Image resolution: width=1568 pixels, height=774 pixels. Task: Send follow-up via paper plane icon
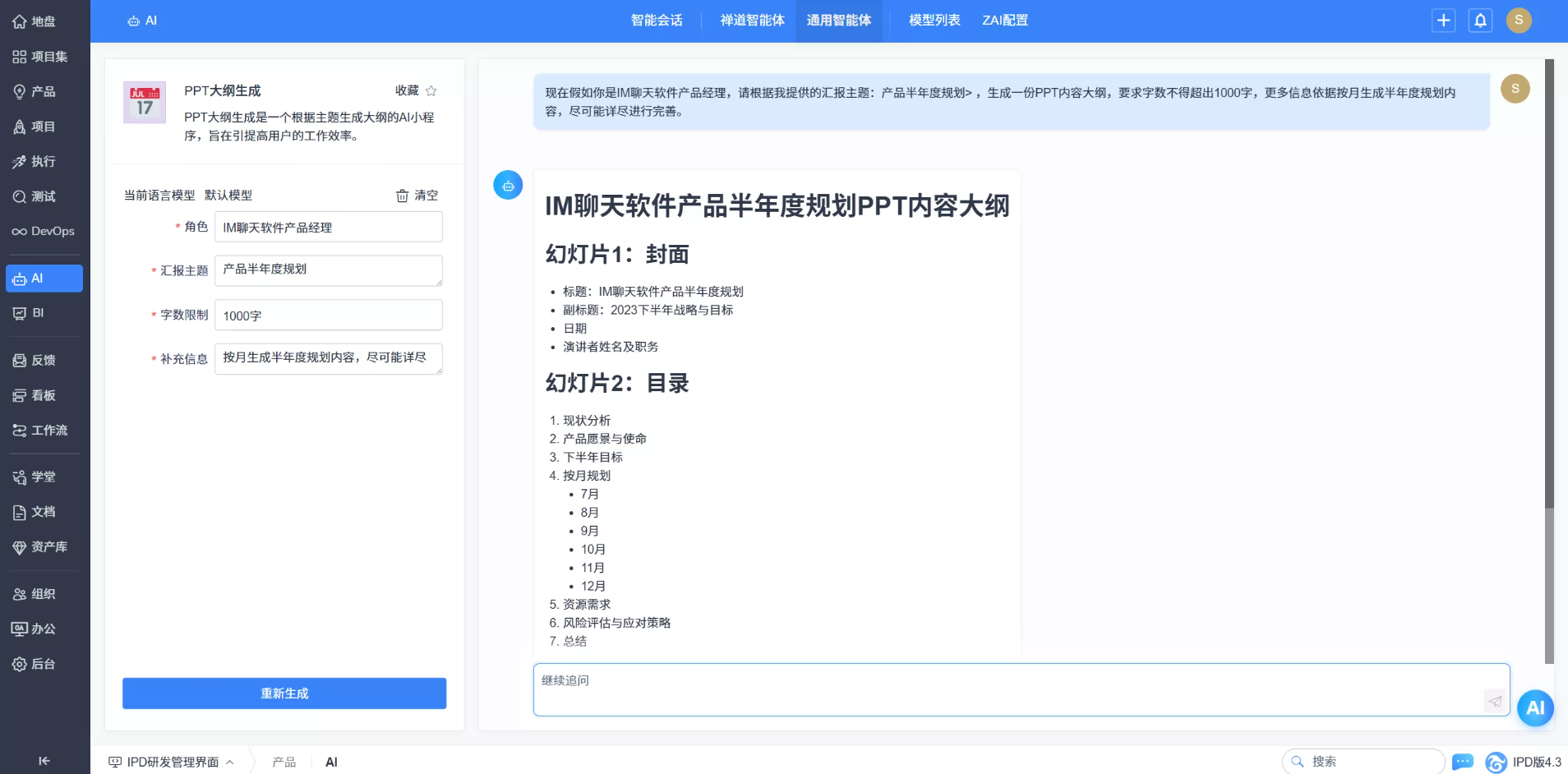pyautogui.click(x=1494, y=701)
